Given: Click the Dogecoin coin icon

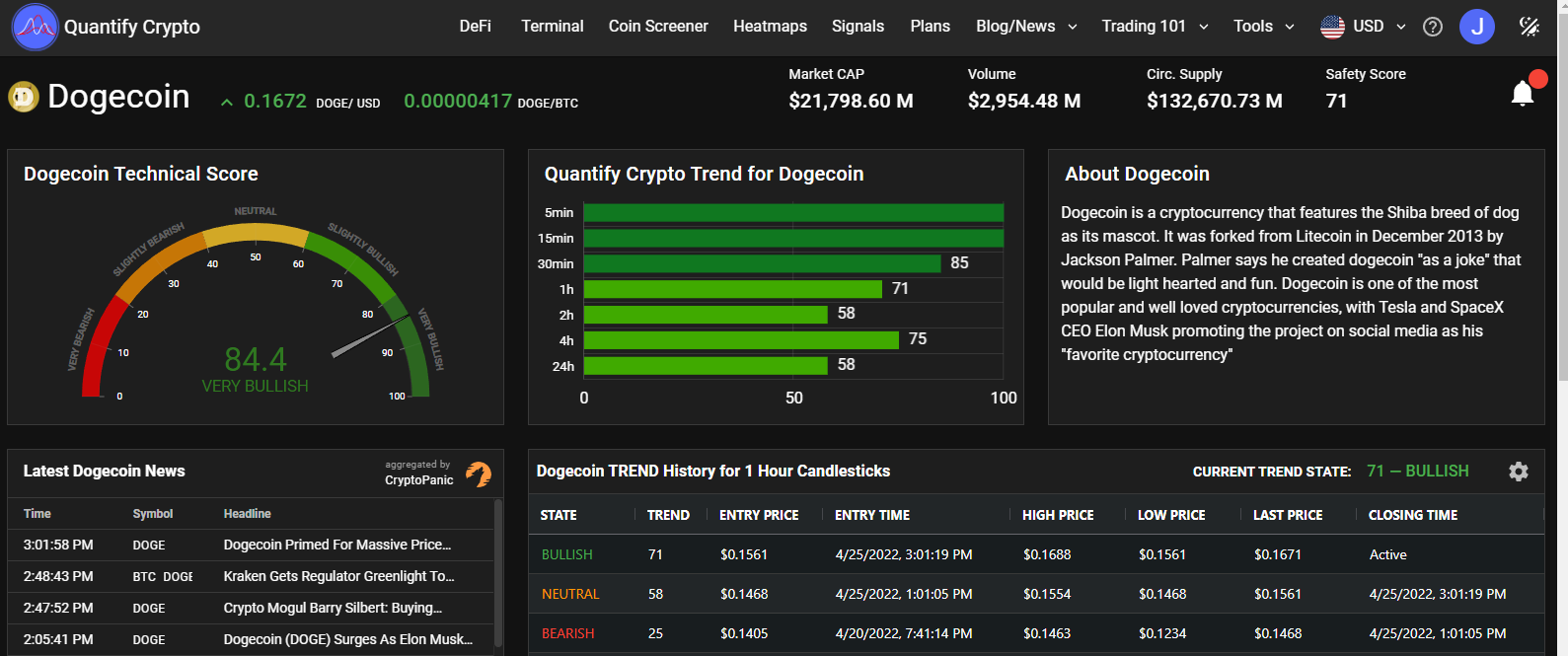Looking at the screenshot, I should (x=24, y=97).
